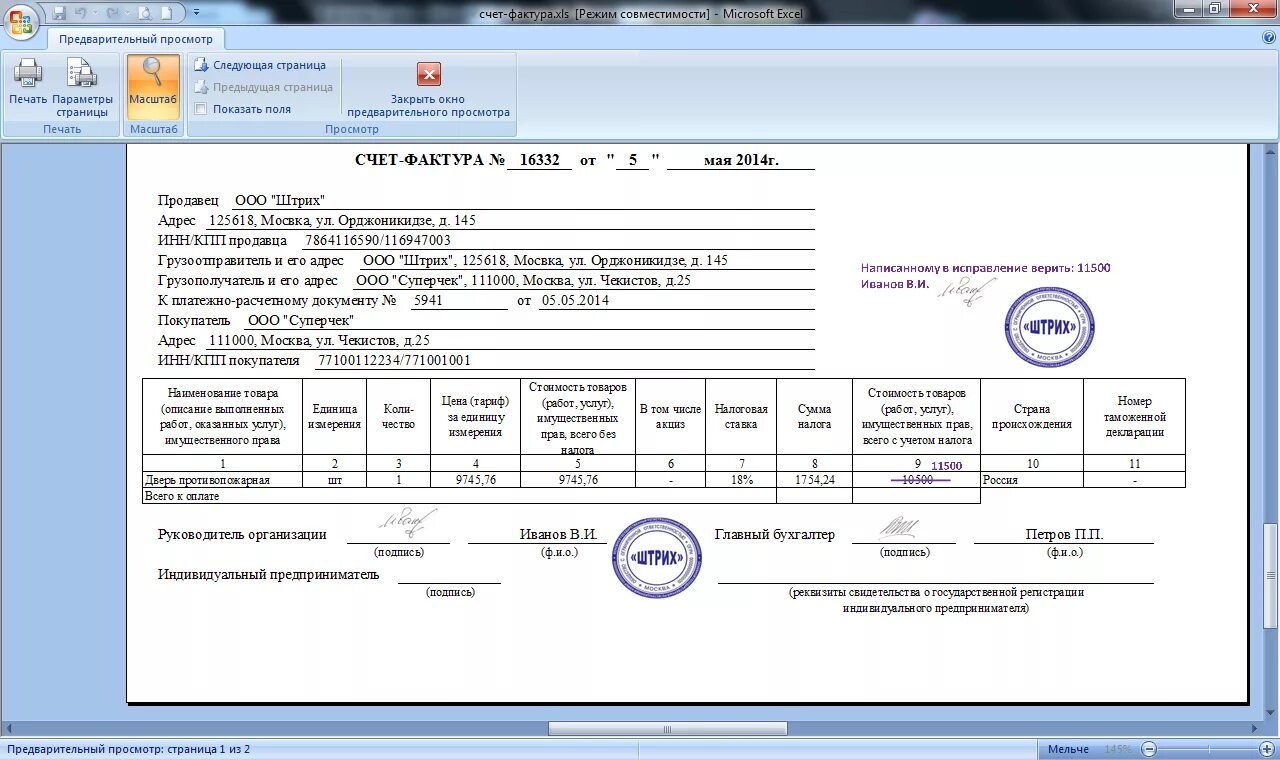
Task: Click the seller name ООО "Штрих"
Action: [x=279, y=200]
